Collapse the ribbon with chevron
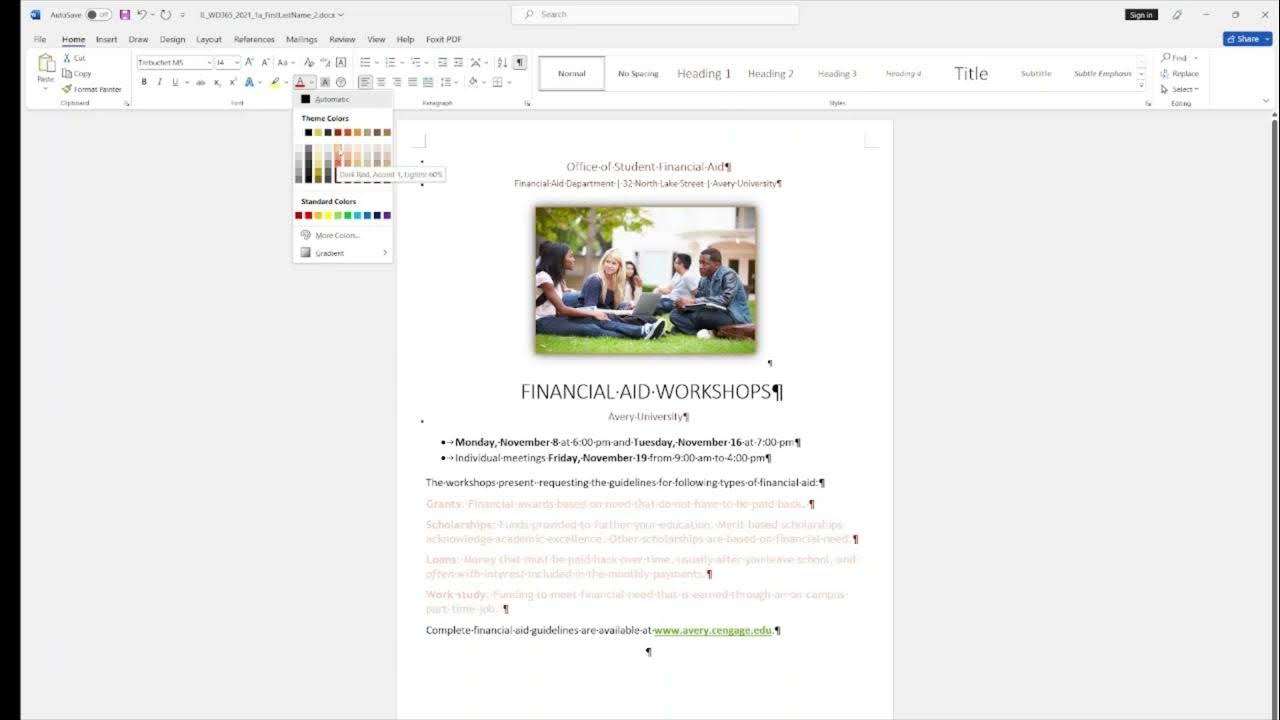 1266,101
